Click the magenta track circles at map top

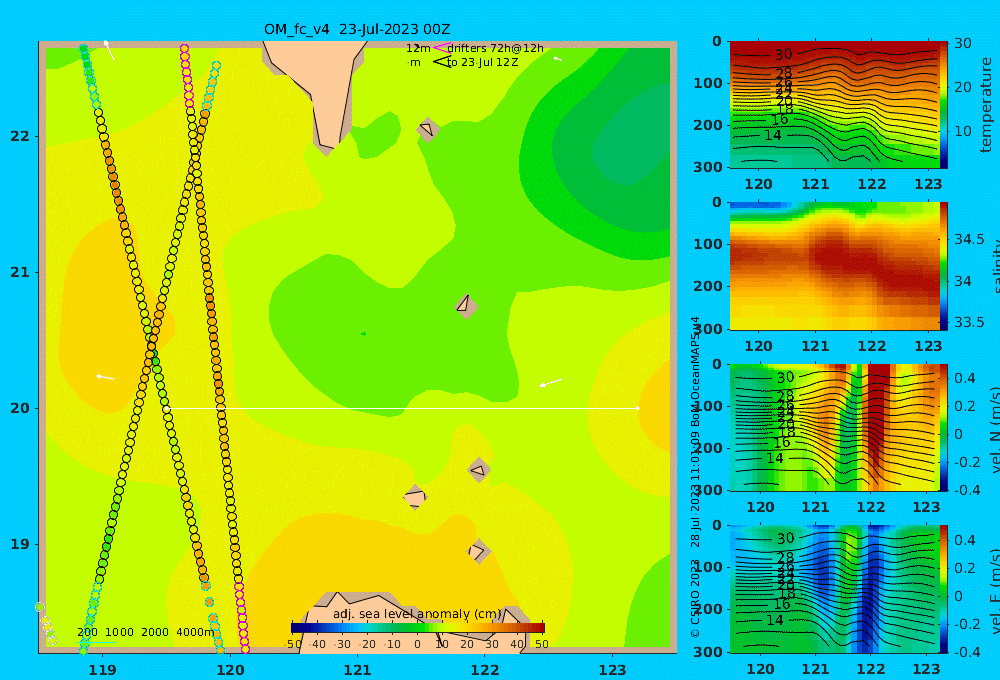(187, 77)
